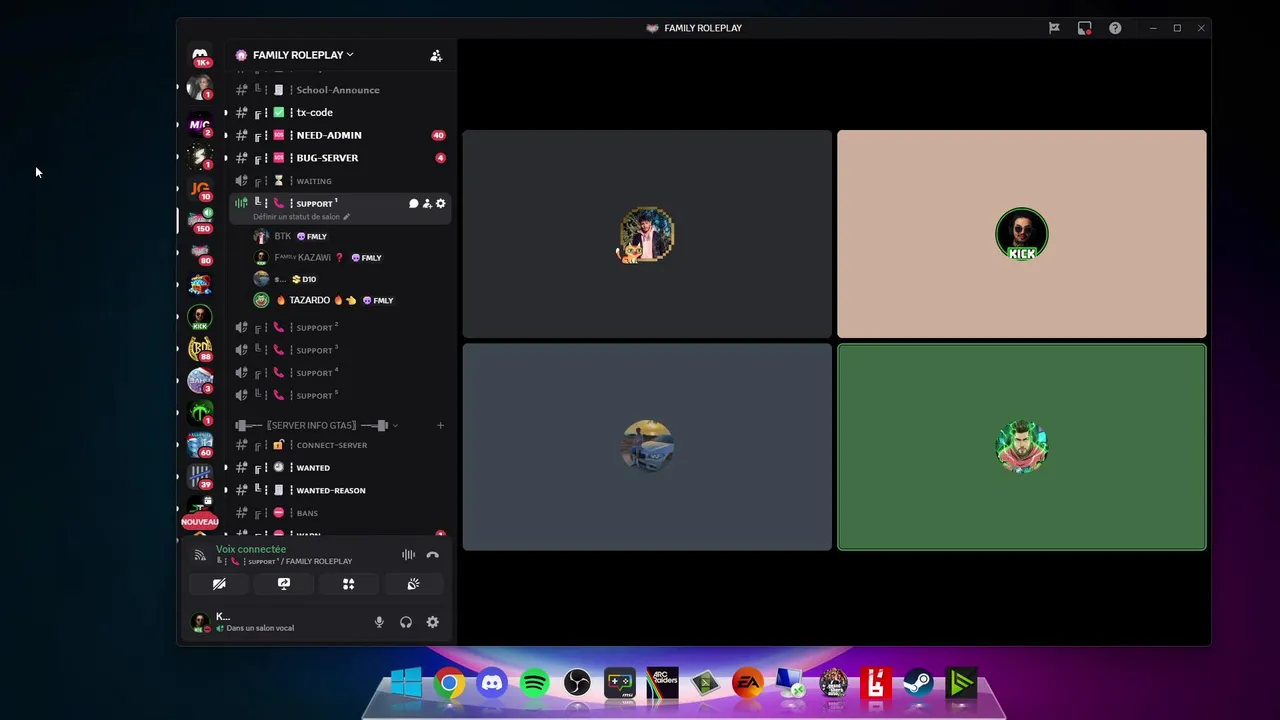Click 'Définir un statut de salon' text

coord(296,217)
